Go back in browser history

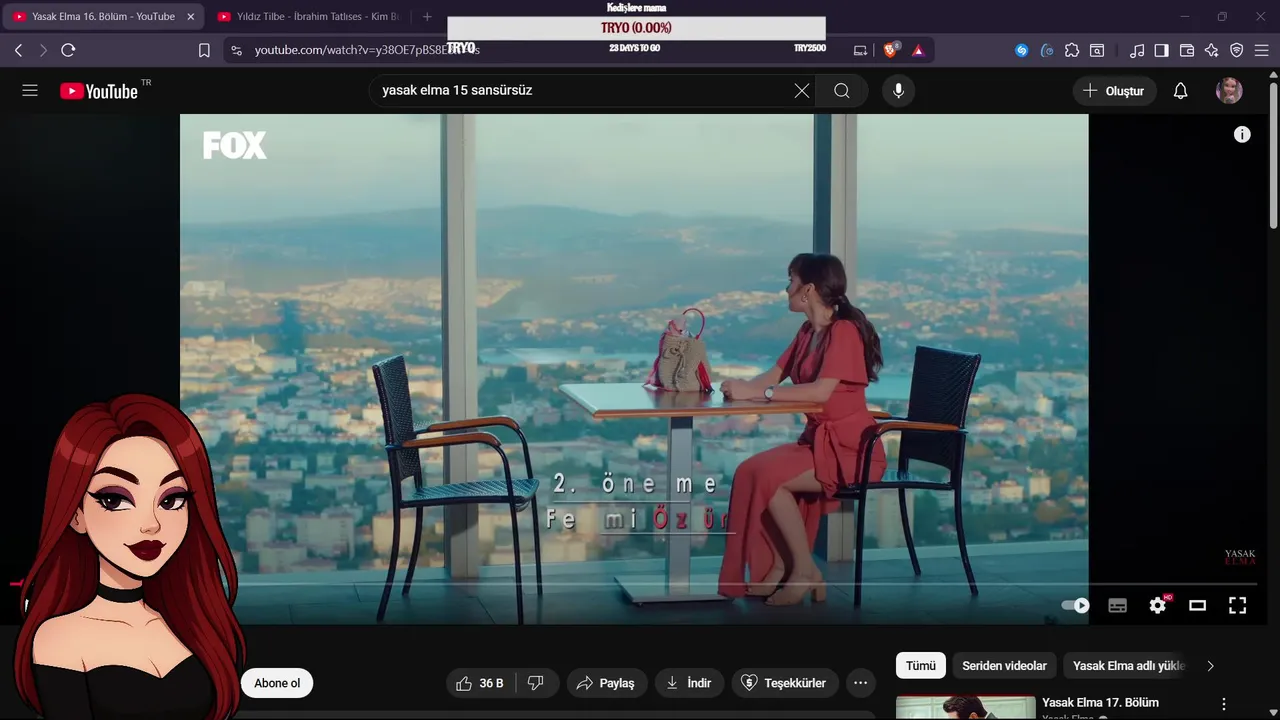18,50
